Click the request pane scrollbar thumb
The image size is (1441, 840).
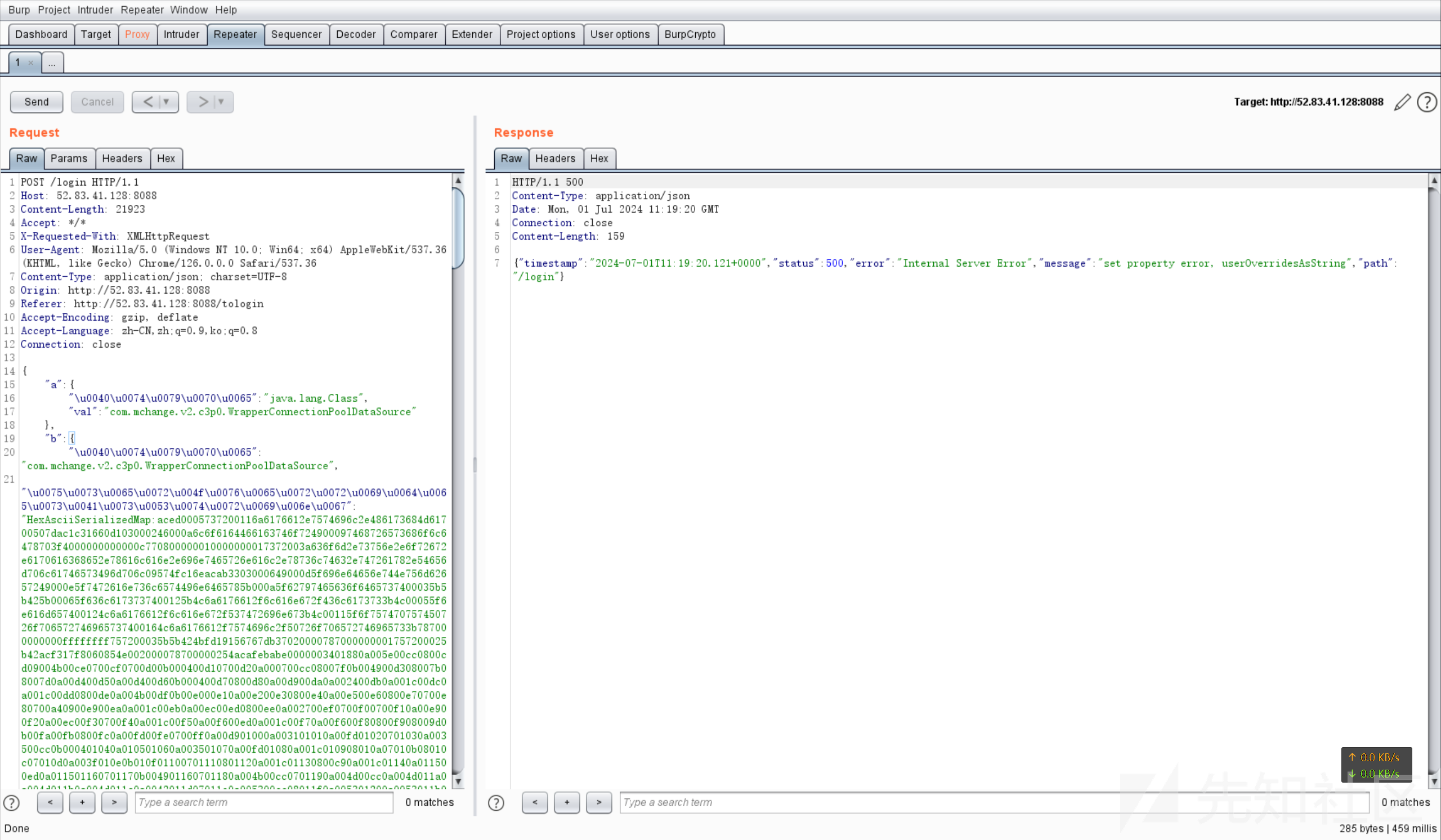pyautogui.click(x=458, y=228)
